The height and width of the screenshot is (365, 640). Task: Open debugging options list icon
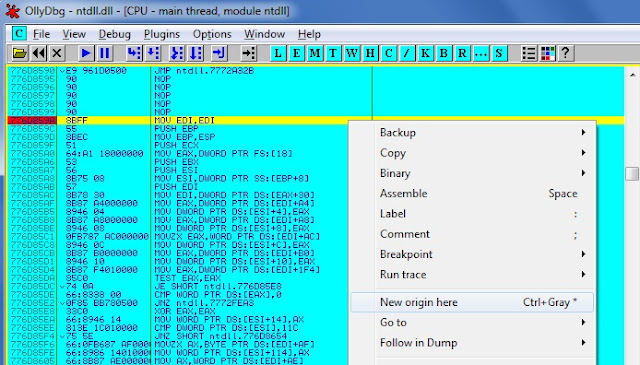529,53
